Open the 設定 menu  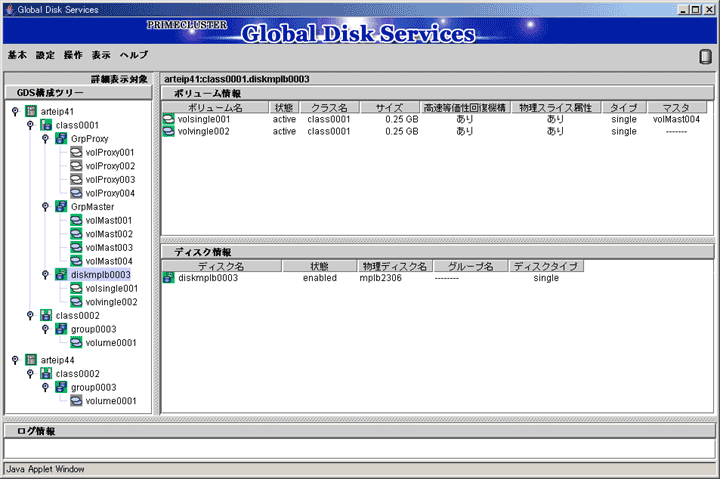click(x=45, y=55)
